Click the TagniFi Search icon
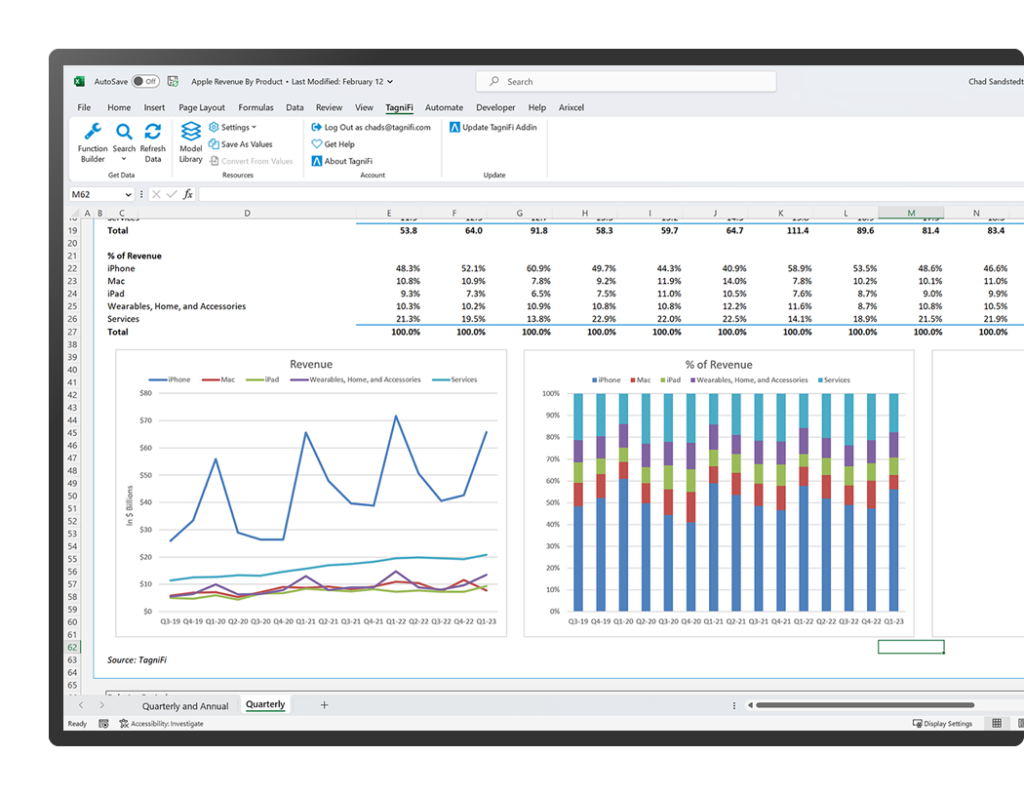 124,131
